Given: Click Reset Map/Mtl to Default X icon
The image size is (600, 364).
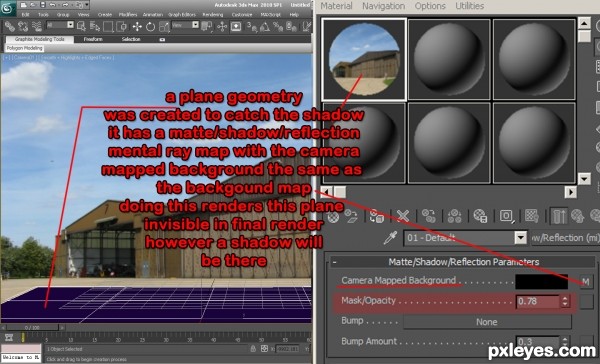Looking at the screenshot, I should click(403, 216).
